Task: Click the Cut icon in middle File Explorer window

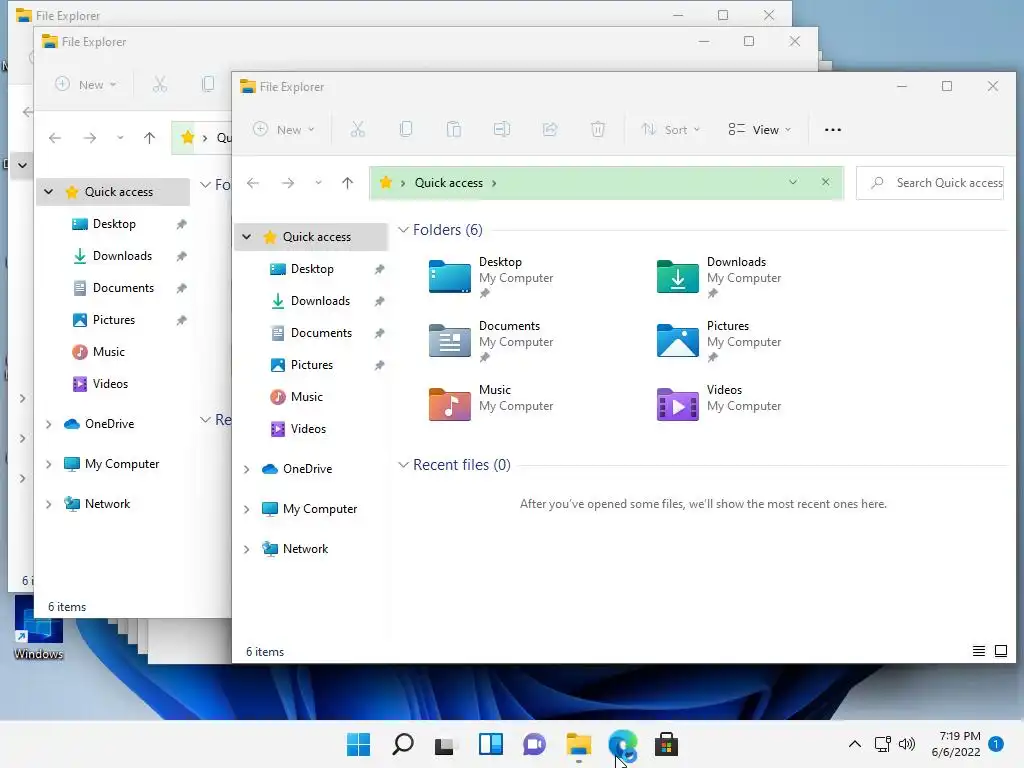Action: point(160,84)
